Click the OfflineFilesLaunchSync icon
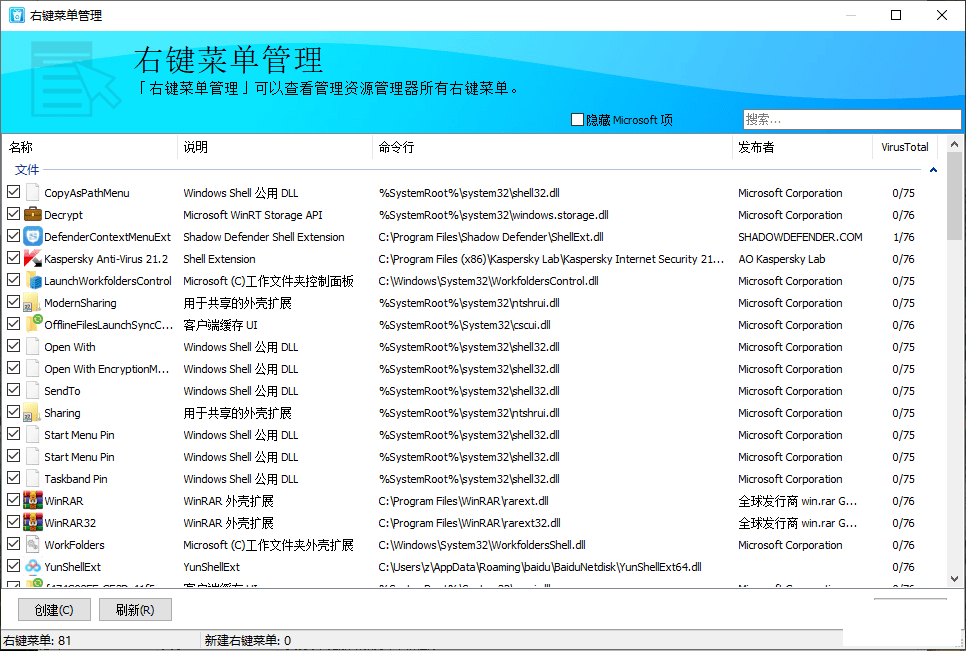This screenshot has width=966, height=651. point(33,325)
